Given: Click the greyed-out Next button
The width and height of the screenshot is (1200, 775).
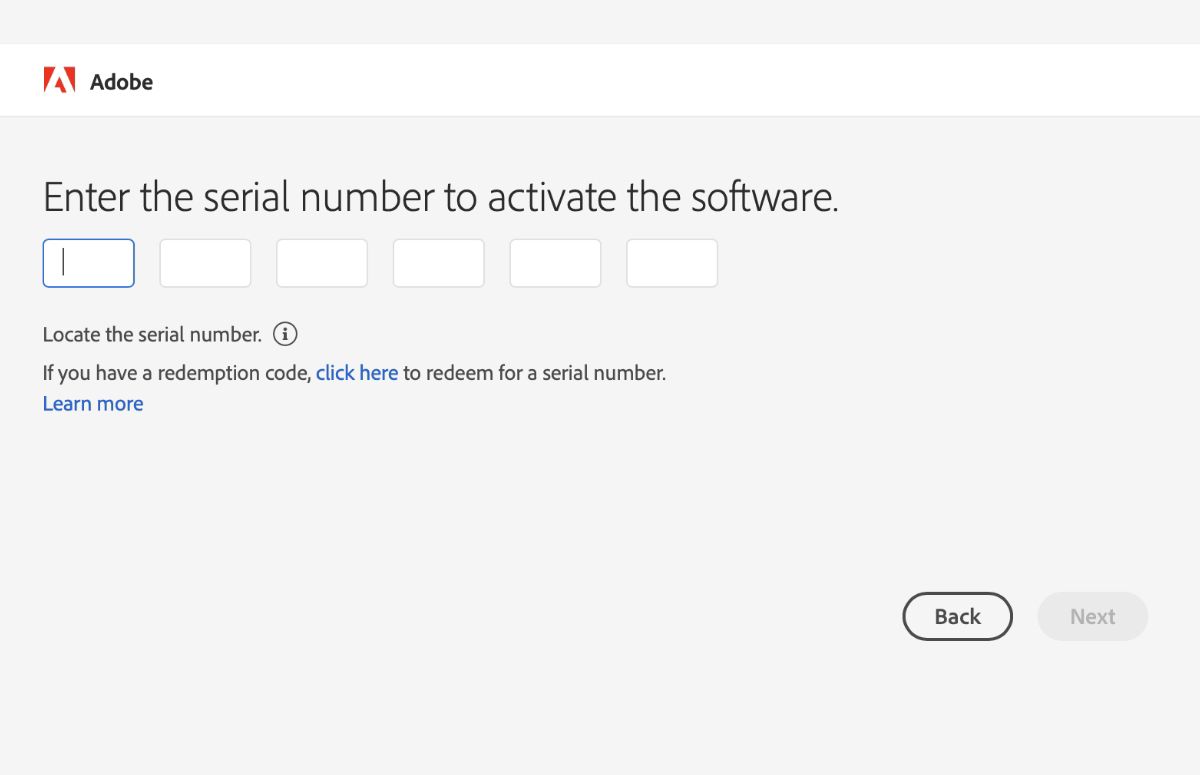Looking at the screenshot, I should click(x=1092, y=617).
